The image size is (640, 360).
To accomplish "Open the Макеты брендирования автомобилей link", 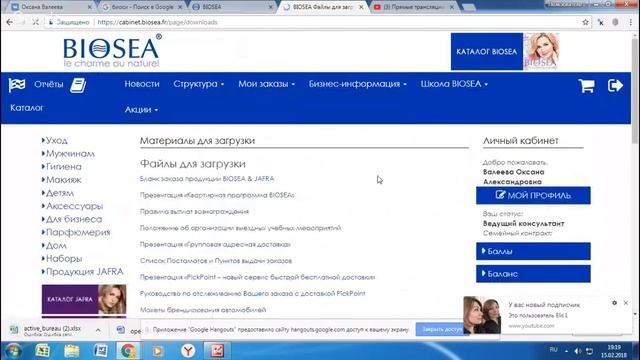I will click(x=203, y=310).
